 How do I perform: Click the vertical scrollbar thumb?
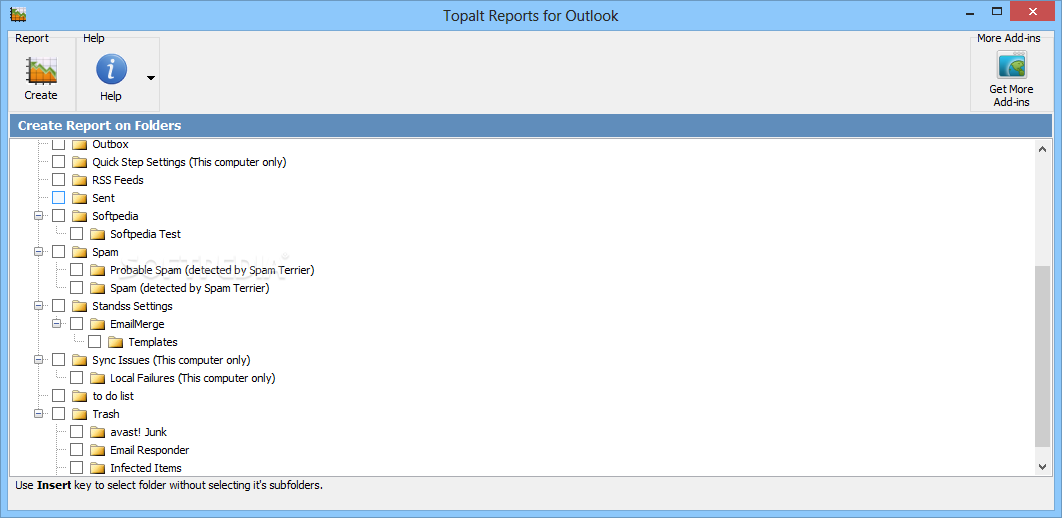pos(1043,355)
